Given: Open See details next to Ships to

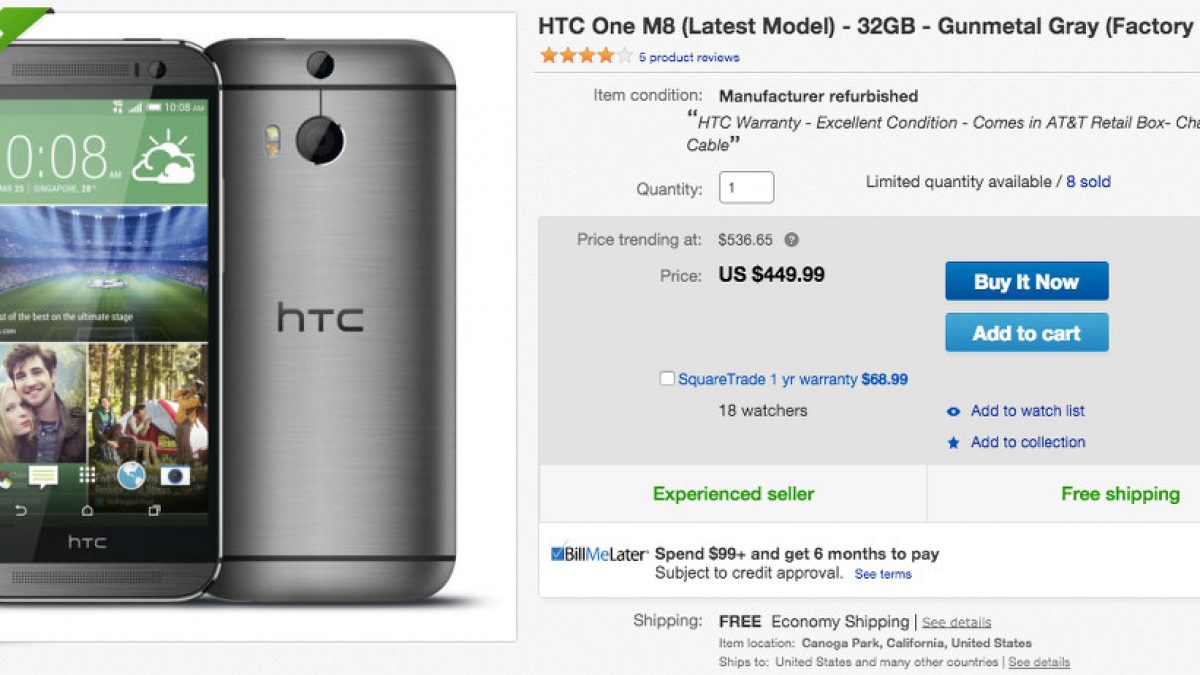Looking at the screenshot, I should (1038, 662).
